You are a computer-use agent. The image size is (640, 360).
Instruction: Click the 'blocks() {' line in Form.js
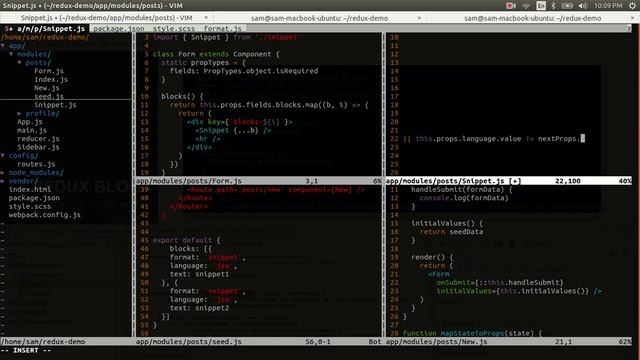(x=182, y=96)
